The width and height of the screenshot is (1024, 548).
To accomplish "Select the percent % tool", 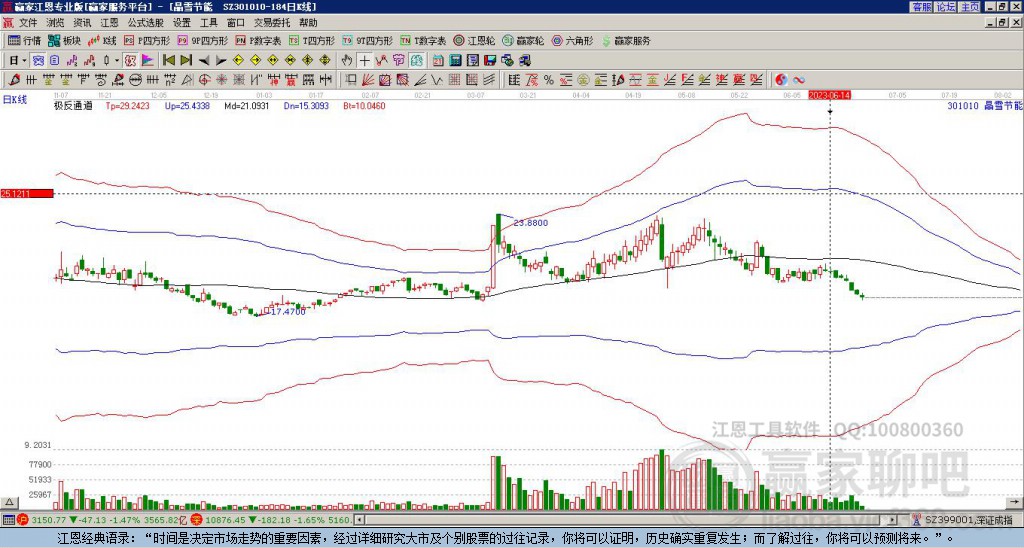I will [549, 80].
